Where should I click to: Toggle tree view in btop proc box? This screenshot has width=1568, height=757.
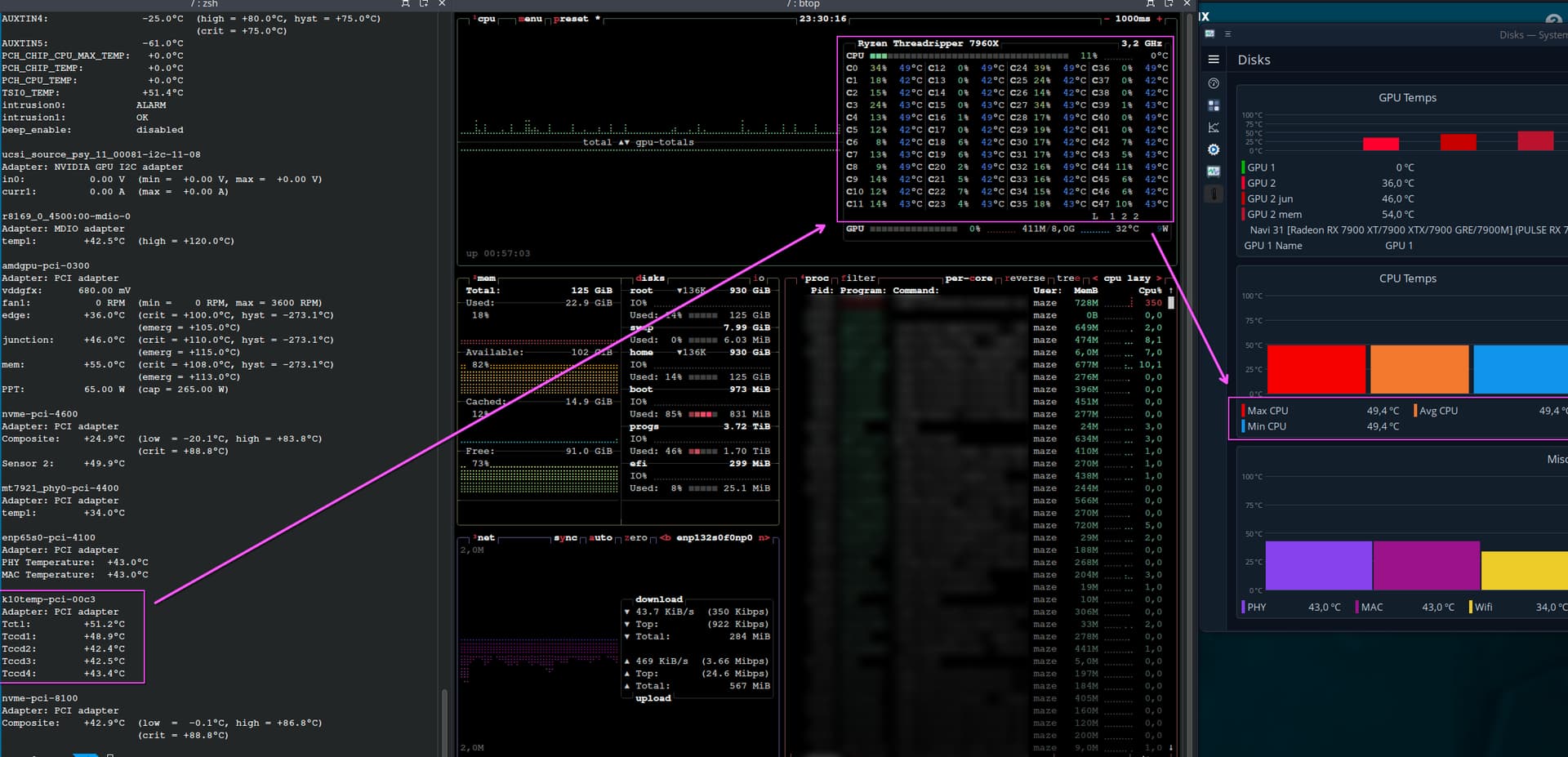[x=1067, y=278]
